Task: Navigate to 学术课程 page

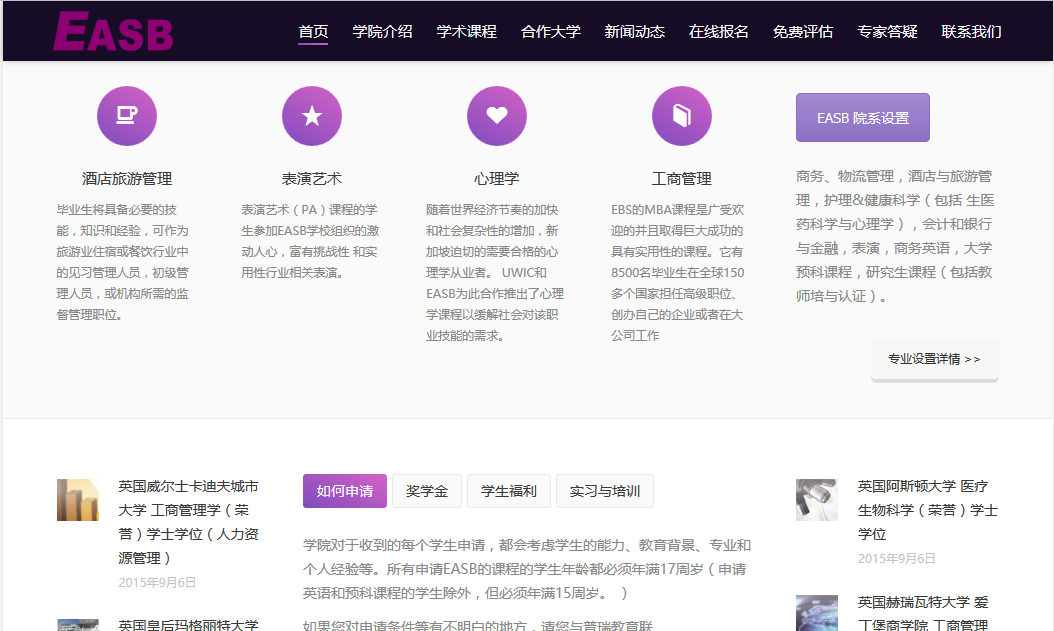Action: point(466,31)
